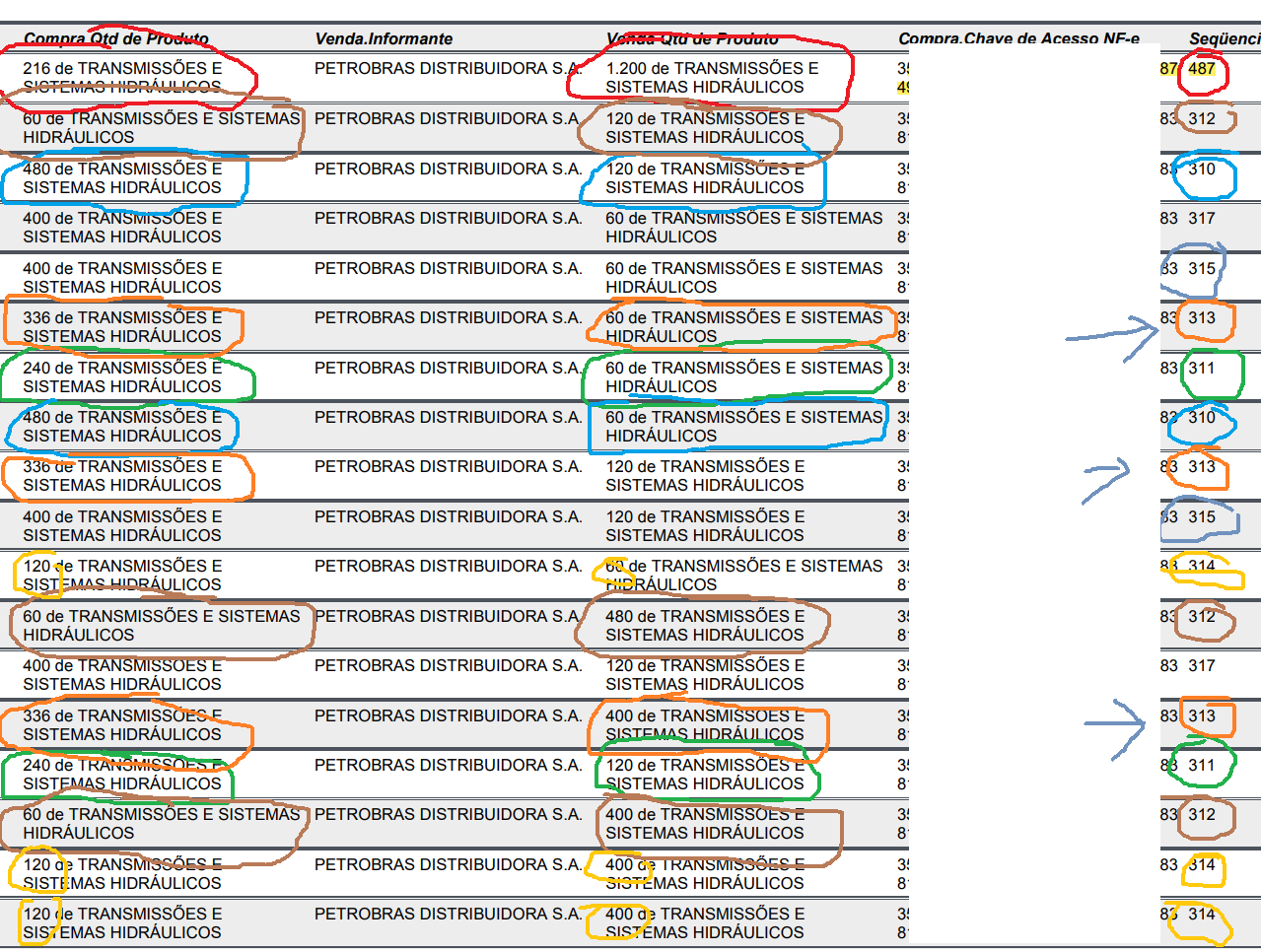The width and height of the screenshot is (1261, 952).
Task: Click sequence 315 in the Venda 60 row
Action: [1201, 268]
